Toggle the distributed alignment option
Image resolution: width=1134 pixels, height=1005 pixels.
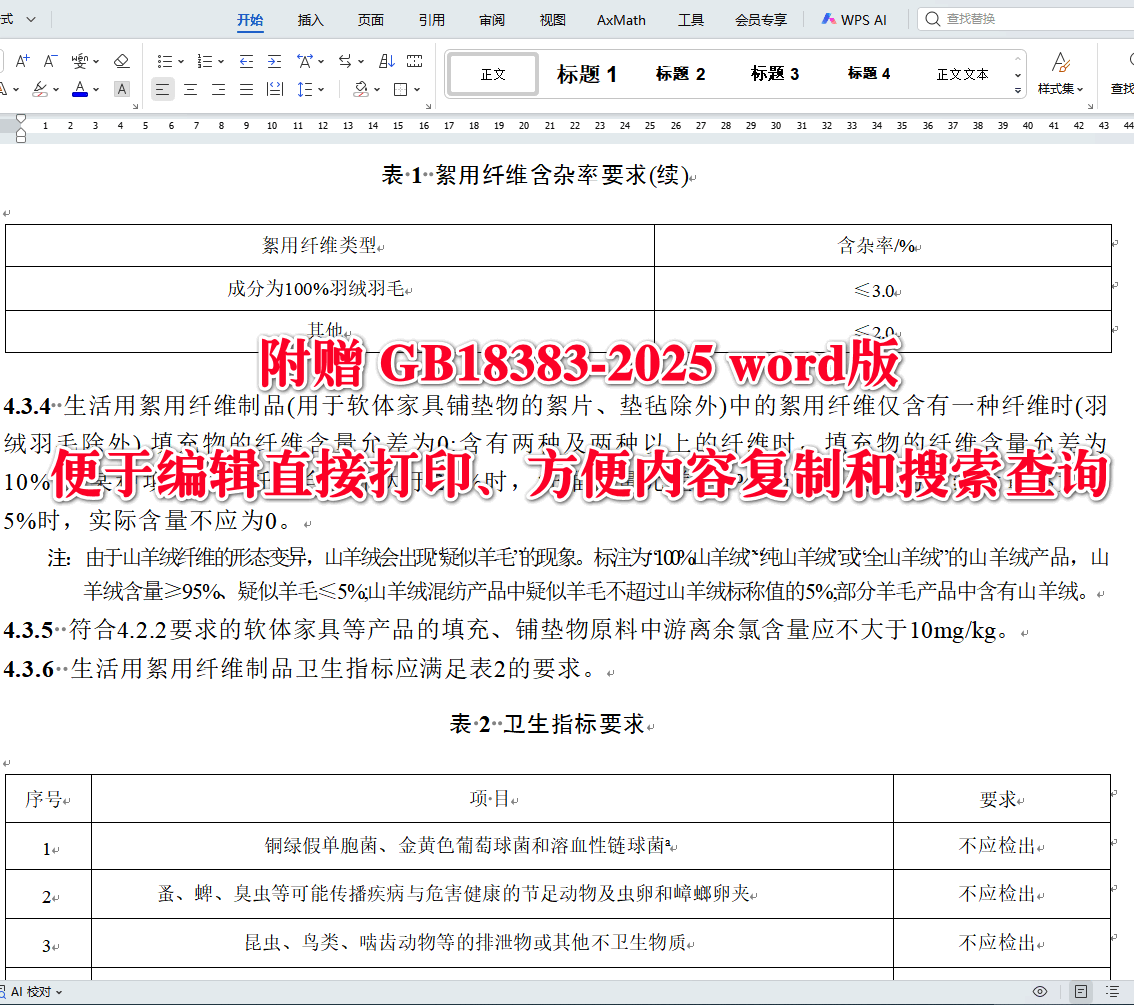[275, 89]
